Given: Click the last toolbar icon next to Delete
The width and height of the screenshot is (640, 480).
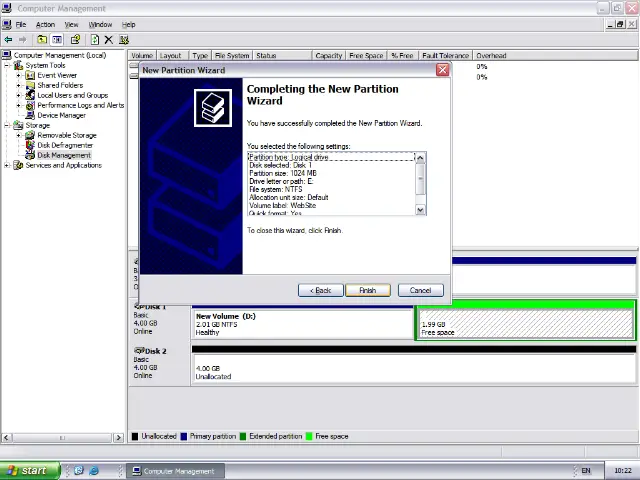Looking at the screenshot, I should [x=124, y=40].
